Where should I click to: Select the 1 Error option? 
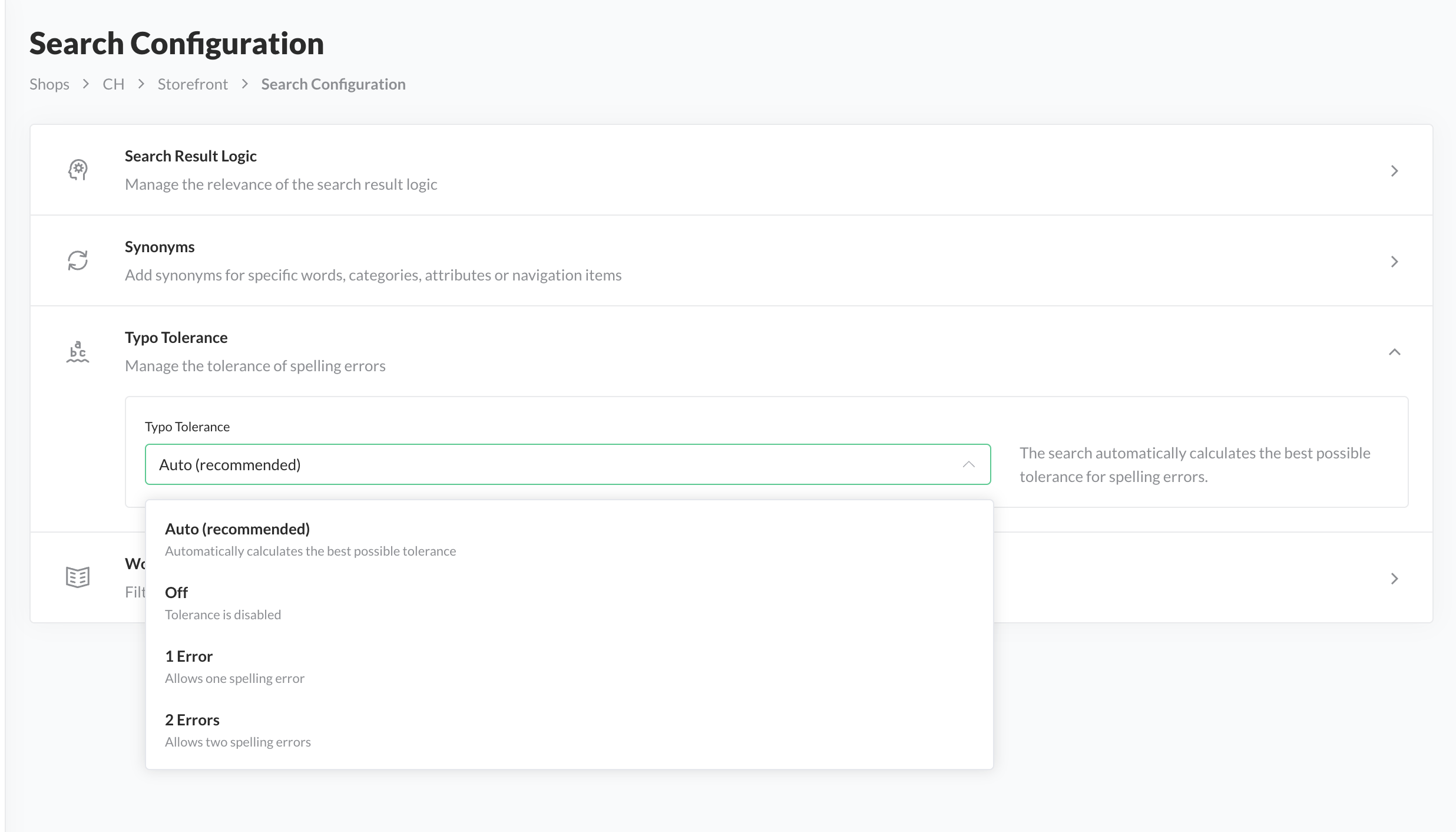(188, 656)
